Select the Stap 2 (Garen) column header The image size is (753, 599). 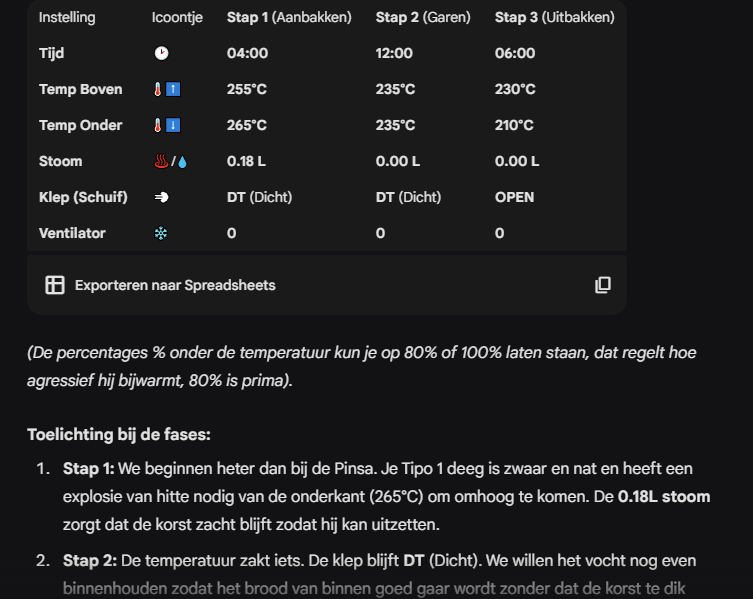(x=422, y=17)
